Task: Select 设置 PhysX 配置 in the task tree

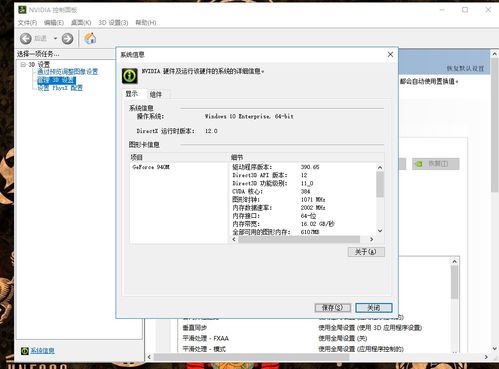Action: point(60,88)
